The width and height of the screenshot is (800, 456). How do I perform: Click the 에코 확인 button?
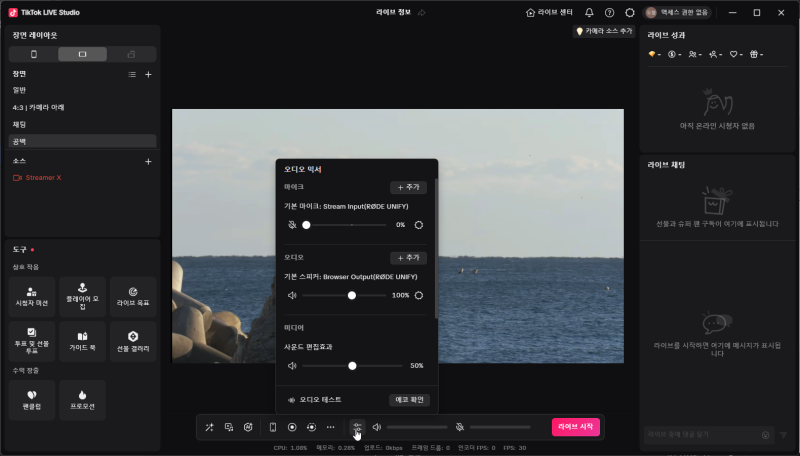[409, 400]
